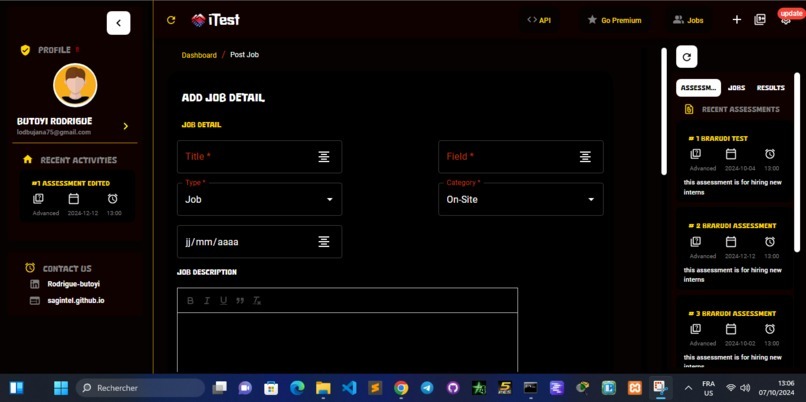Click the Go Premium button
Viewport: 806px width, 402px height.
coord(614,20)
